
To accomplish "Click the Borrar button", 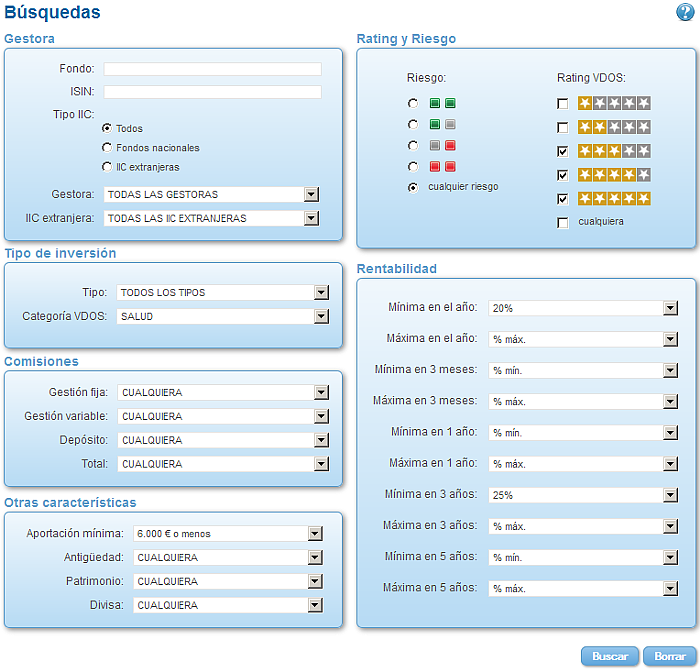I will (670, 656).
